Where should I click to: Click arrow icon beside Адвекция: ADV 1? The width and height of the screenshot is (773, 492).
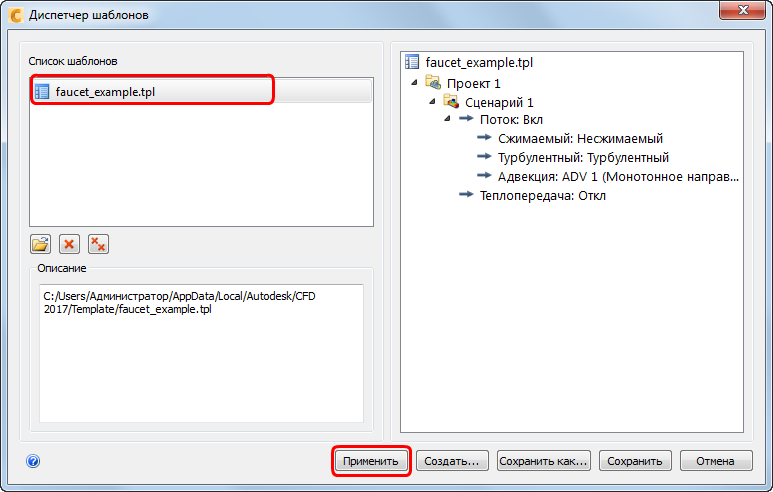coord(485,176)
